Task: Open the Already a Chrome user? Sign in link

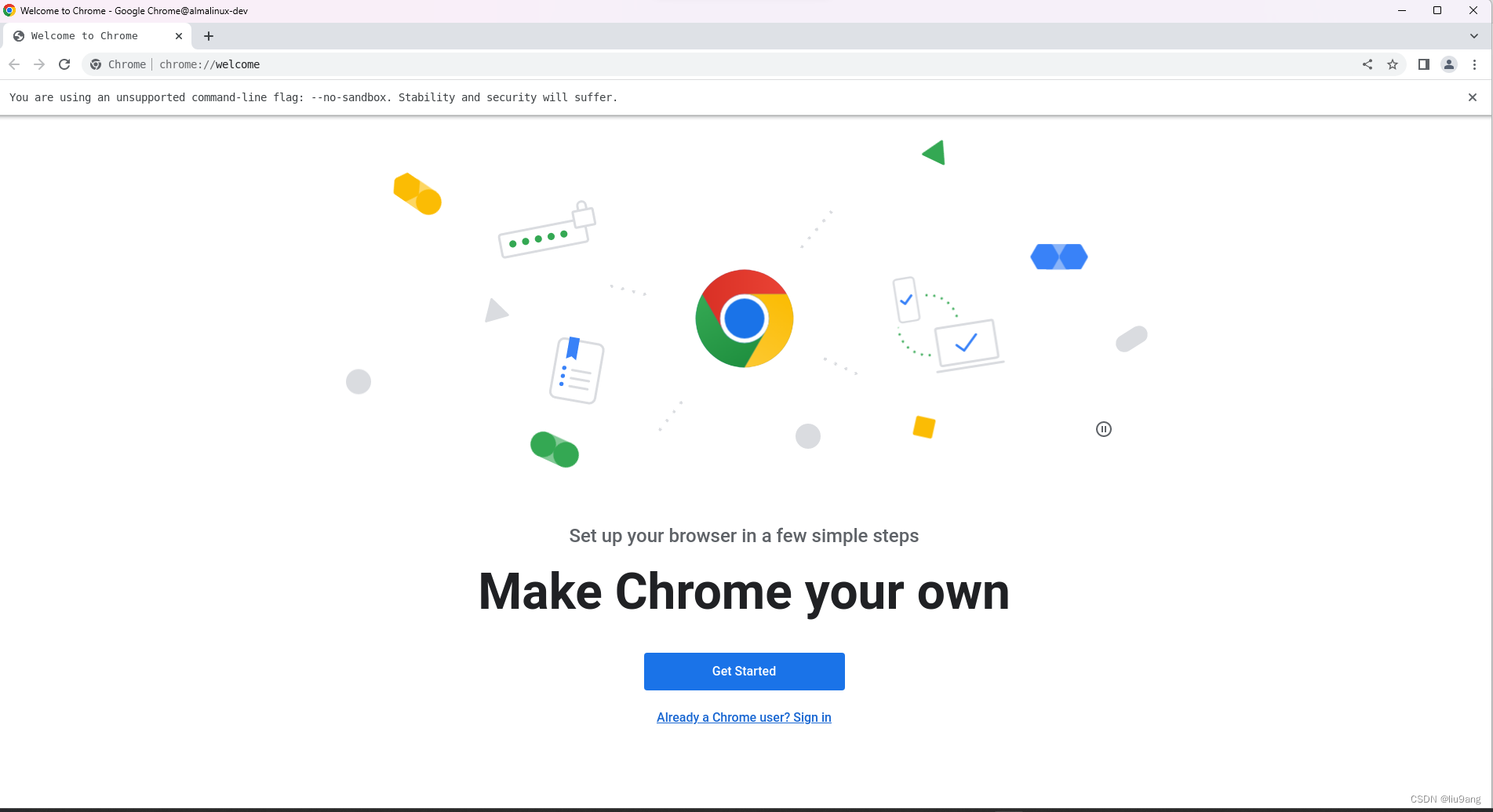Action: [744, 717]
